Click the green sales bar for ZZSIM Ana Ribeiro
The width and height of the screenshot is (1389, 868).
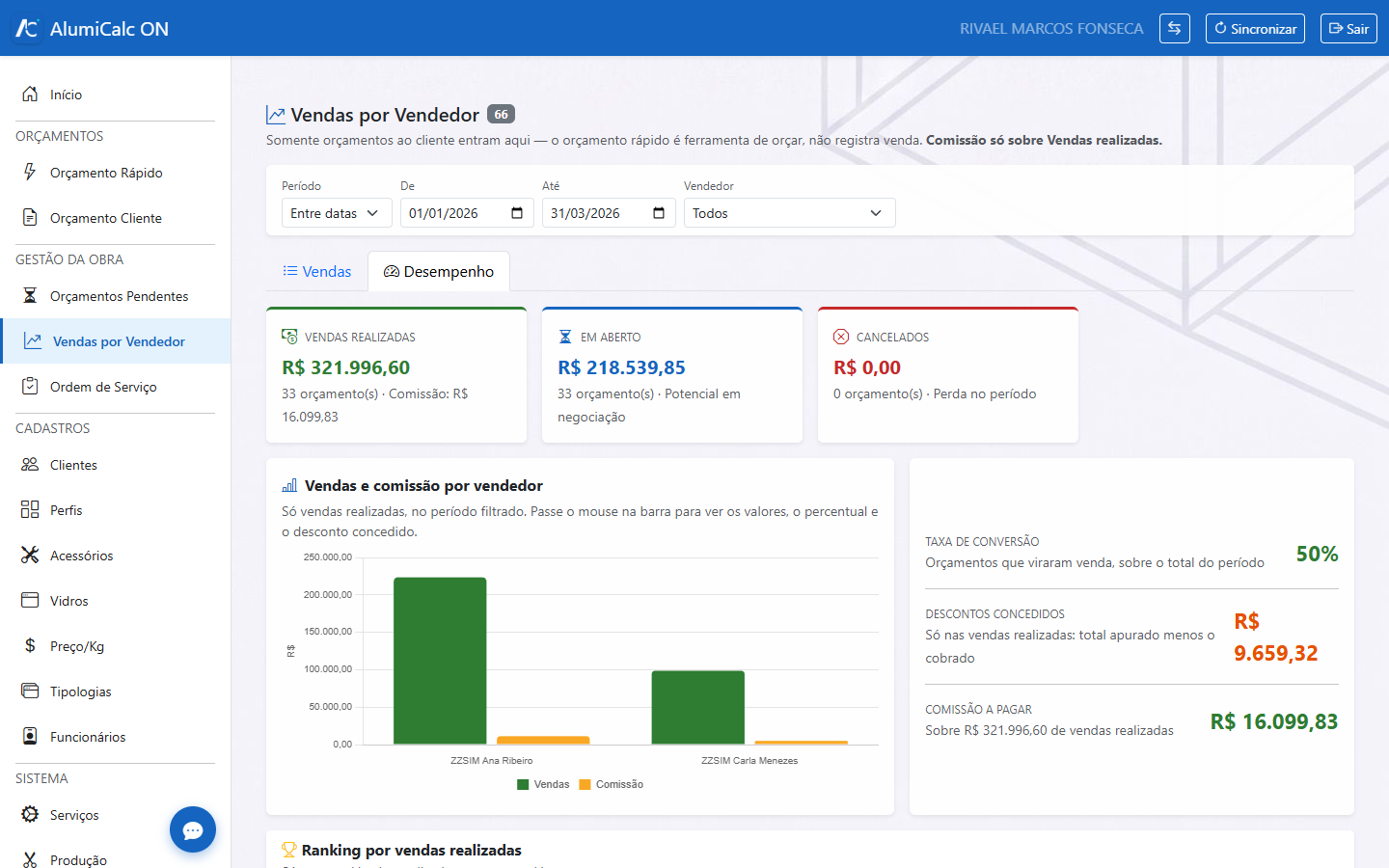click(x=440, y=661)
